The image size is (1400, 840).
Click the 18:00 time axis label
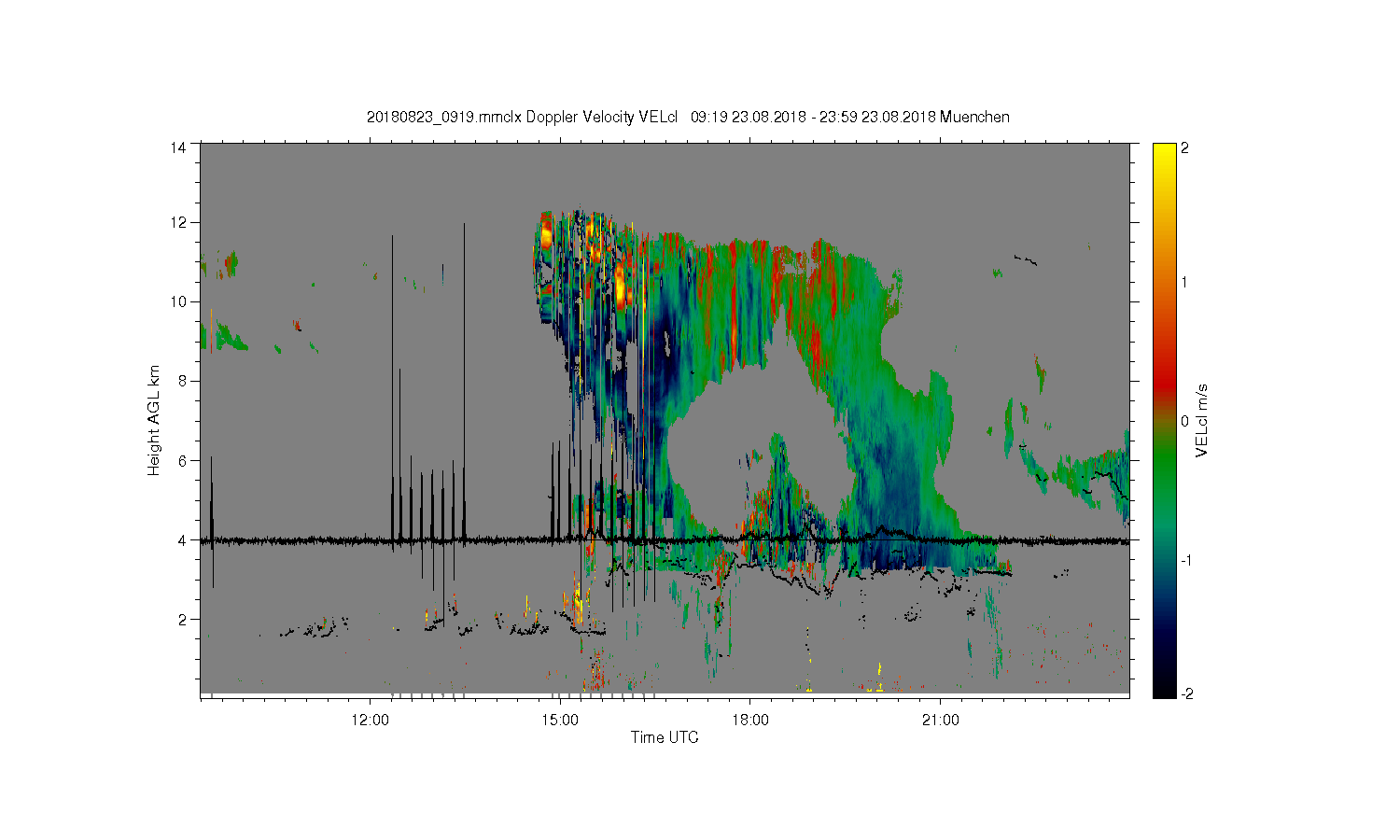tap(749, 721)
